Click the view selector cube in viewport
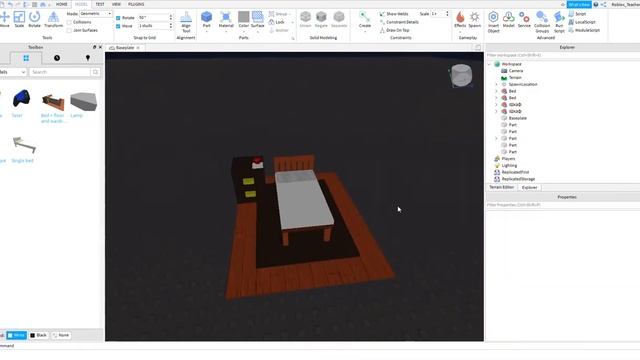Screen dimensions: 640x360 click(462, 75)
